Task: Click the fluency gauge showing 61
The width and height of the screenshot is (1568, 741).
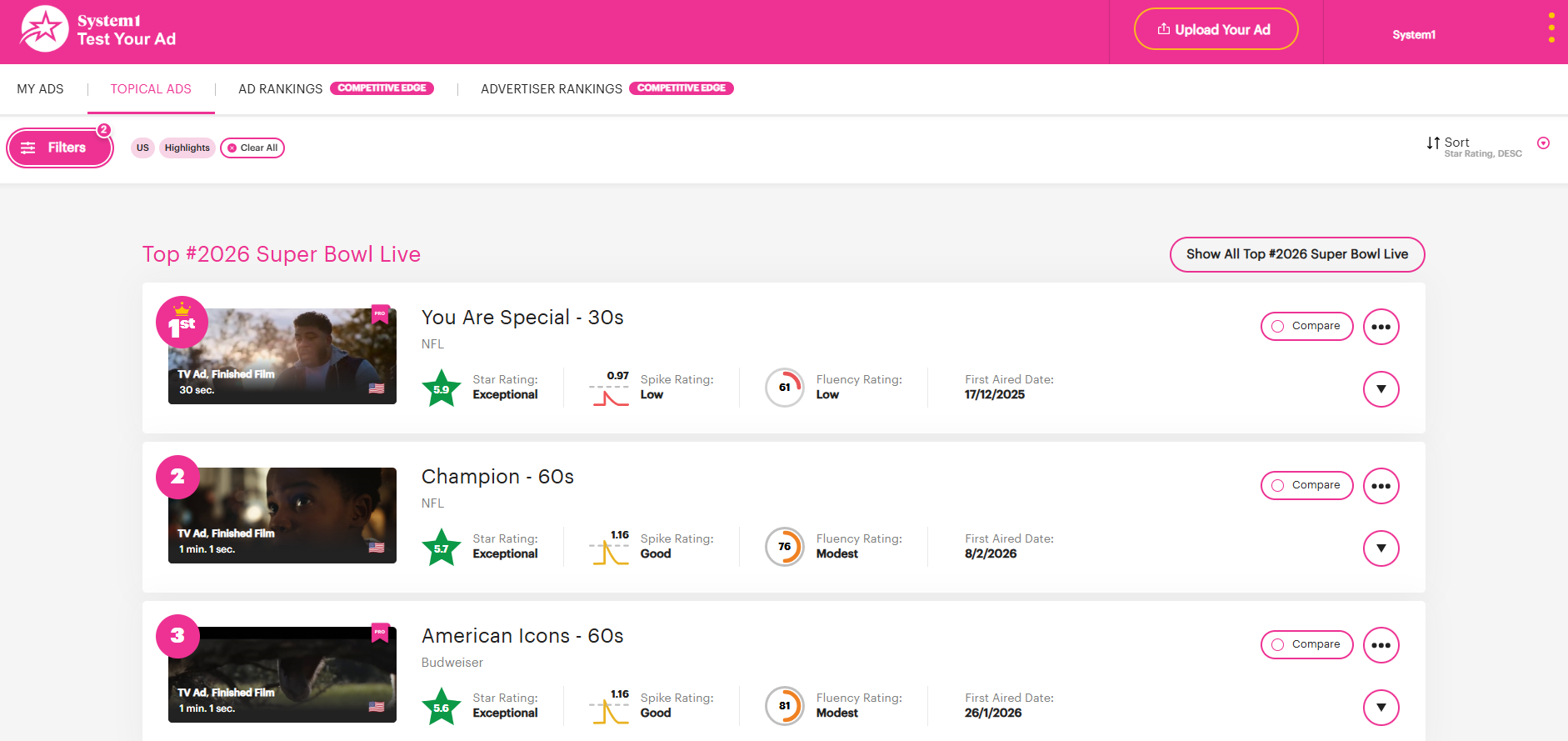Action: tap(785, 388)
